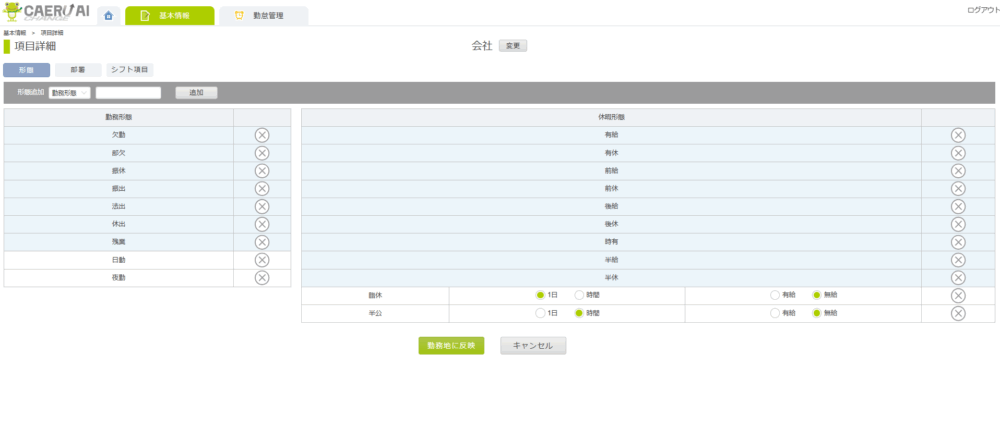Image resolution: width=1000 pixels, height=428 pixels.
Task: Focus the text field beside the 追加 button
Action: coord(128,93)
